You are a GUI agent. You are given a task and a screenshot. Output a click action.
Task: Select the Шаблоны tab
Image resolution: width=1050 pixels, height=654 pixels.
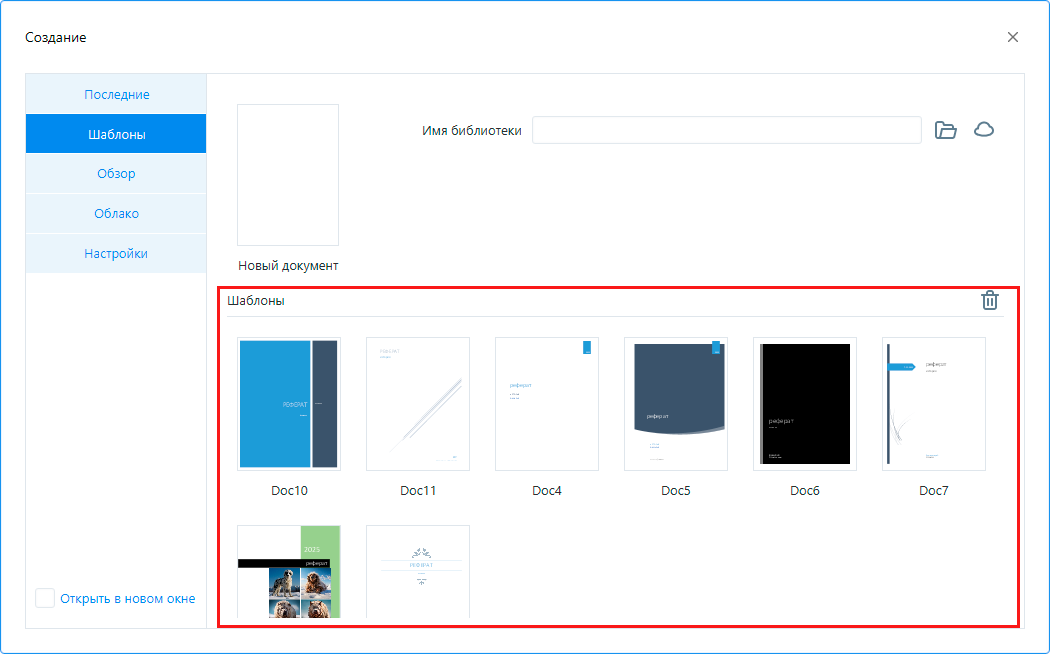pyautogui.click(x=115, y=133)
